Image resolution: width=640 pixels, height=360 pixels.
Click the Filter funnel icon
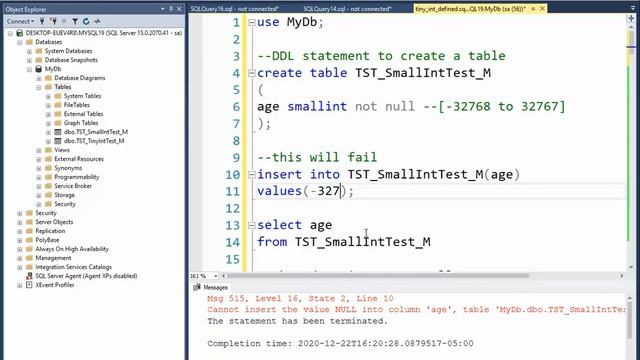pos(75,21)
